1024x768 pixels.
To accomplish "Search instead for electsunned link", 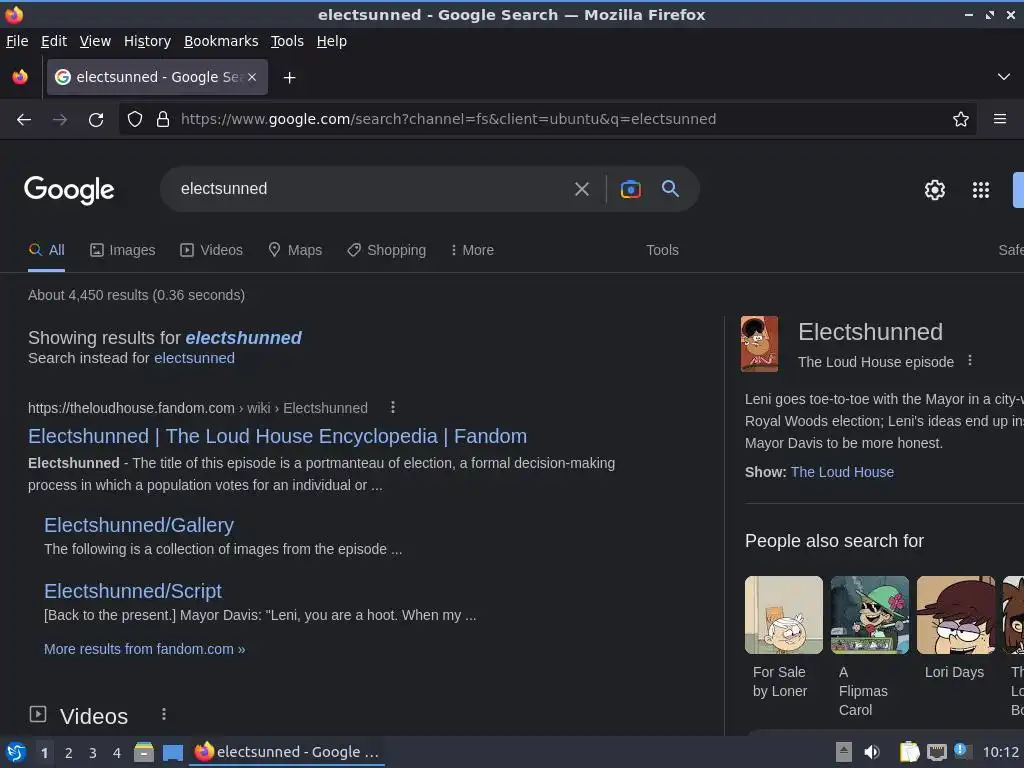I will pyautogui.click(x=194, y=358).
